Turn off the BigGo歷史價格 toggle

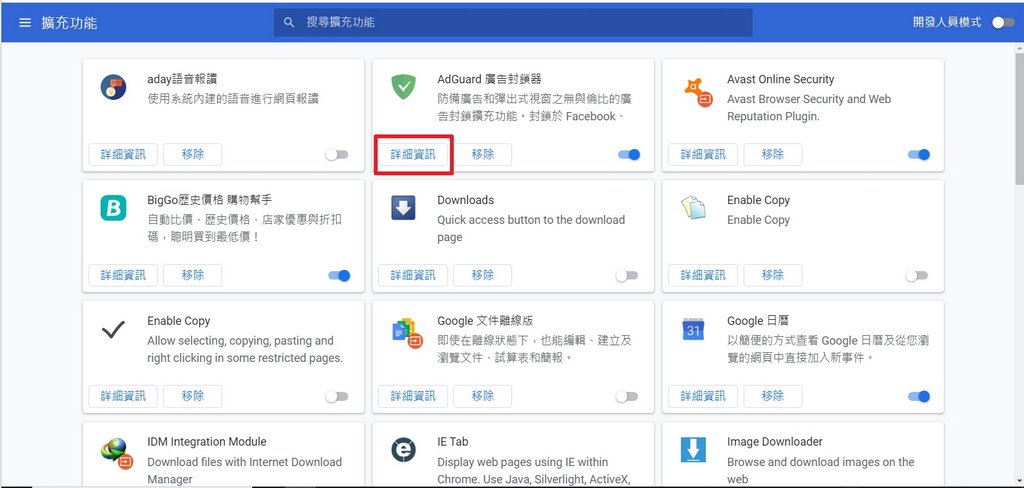(339, 276)
